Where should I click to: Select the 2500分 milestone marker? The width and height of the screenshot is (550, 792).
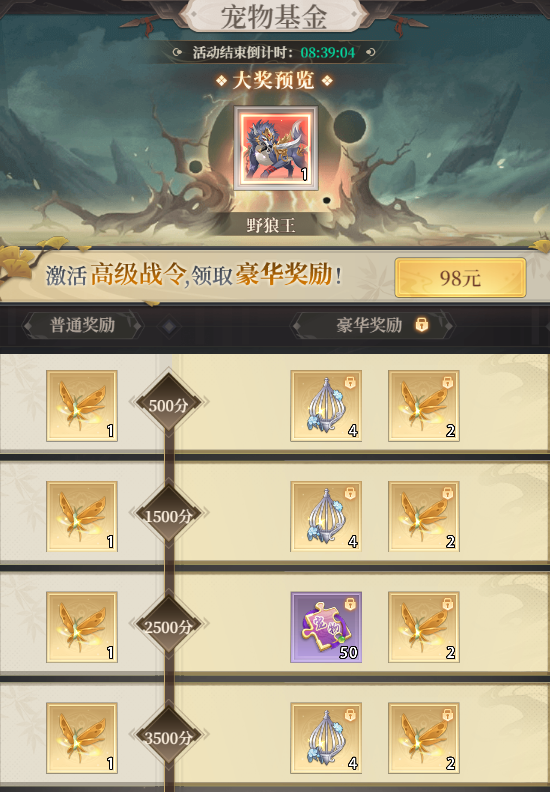pos(169,625)
